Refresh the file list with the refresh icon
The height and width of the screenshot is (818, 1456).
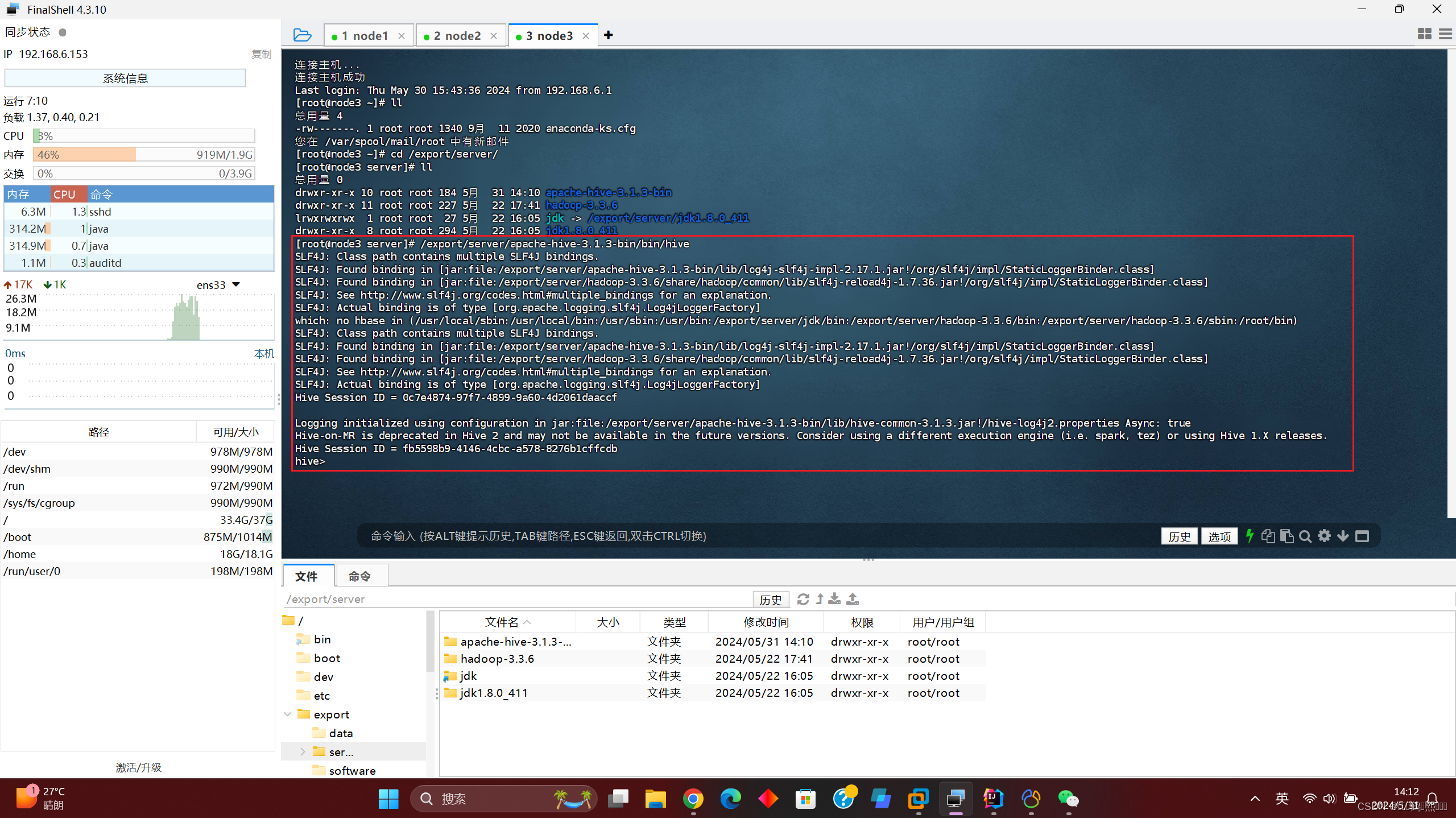click(x=803, y=599)
